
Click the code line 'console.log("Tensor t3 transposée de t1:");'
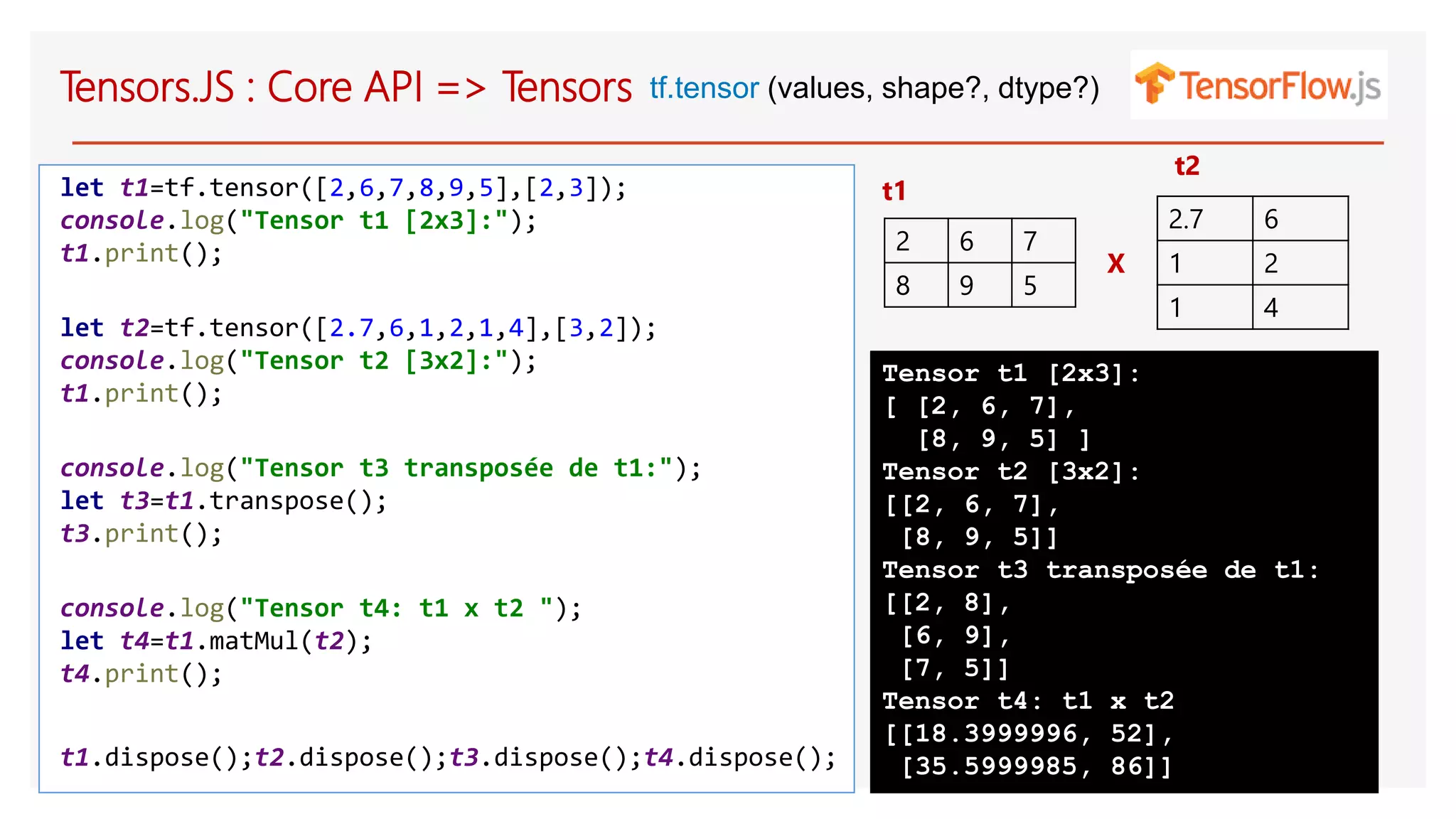381,468
